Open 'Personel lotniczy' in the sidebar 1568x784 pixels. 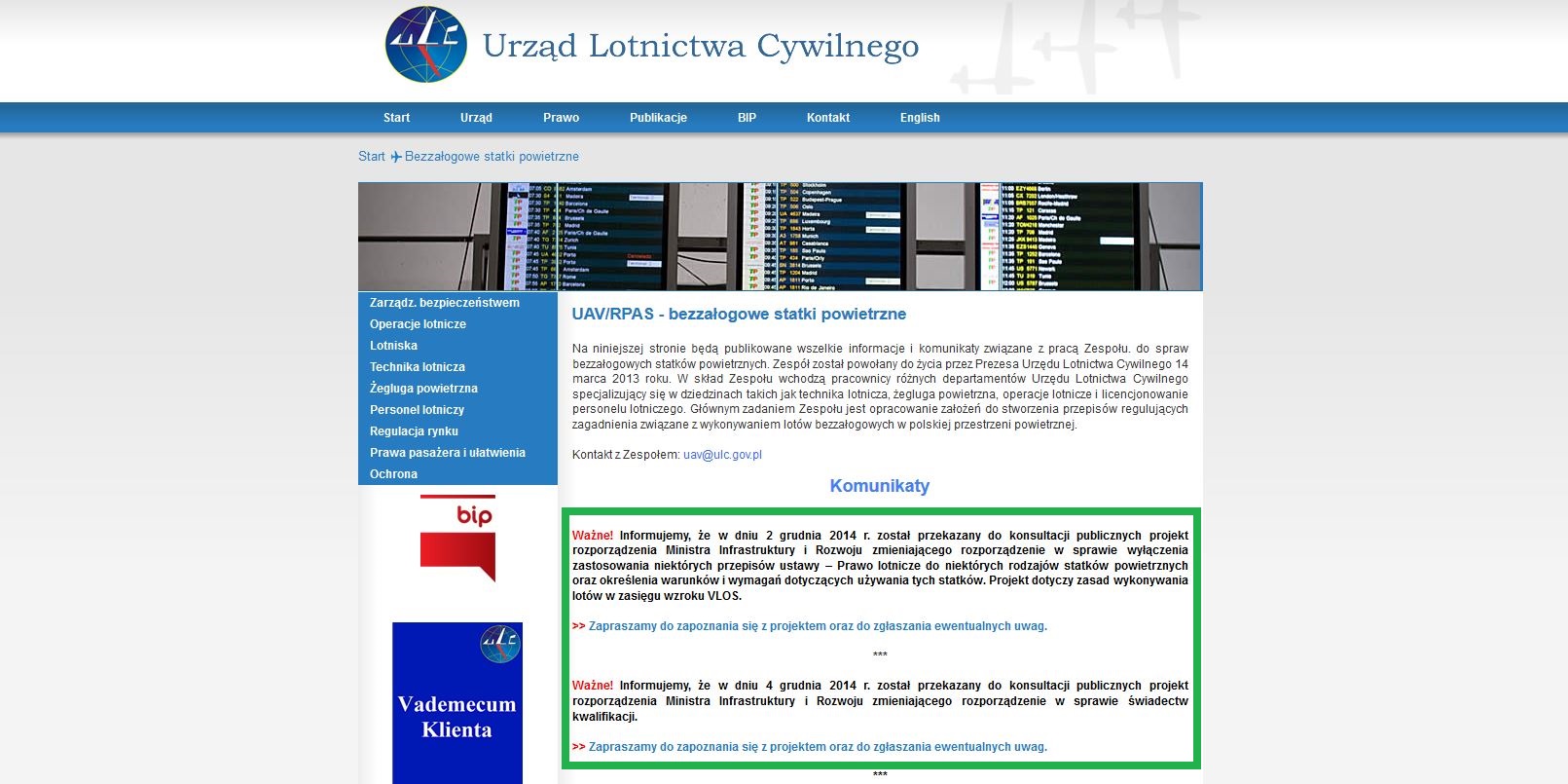(417, 410)
